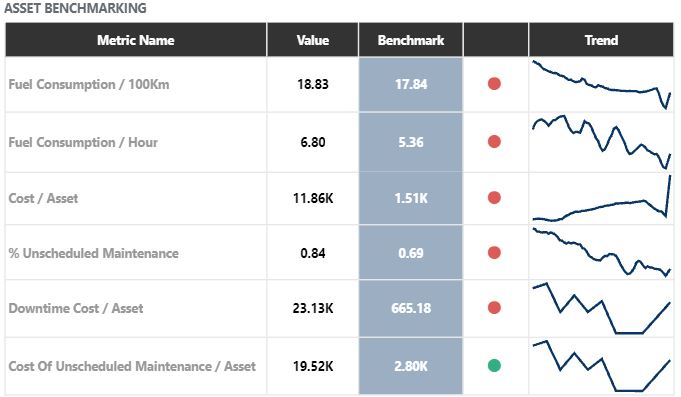The height and width of the screenshot is (397, 681).
Task: Sort by the Metric Name column header
Action: 136,40
